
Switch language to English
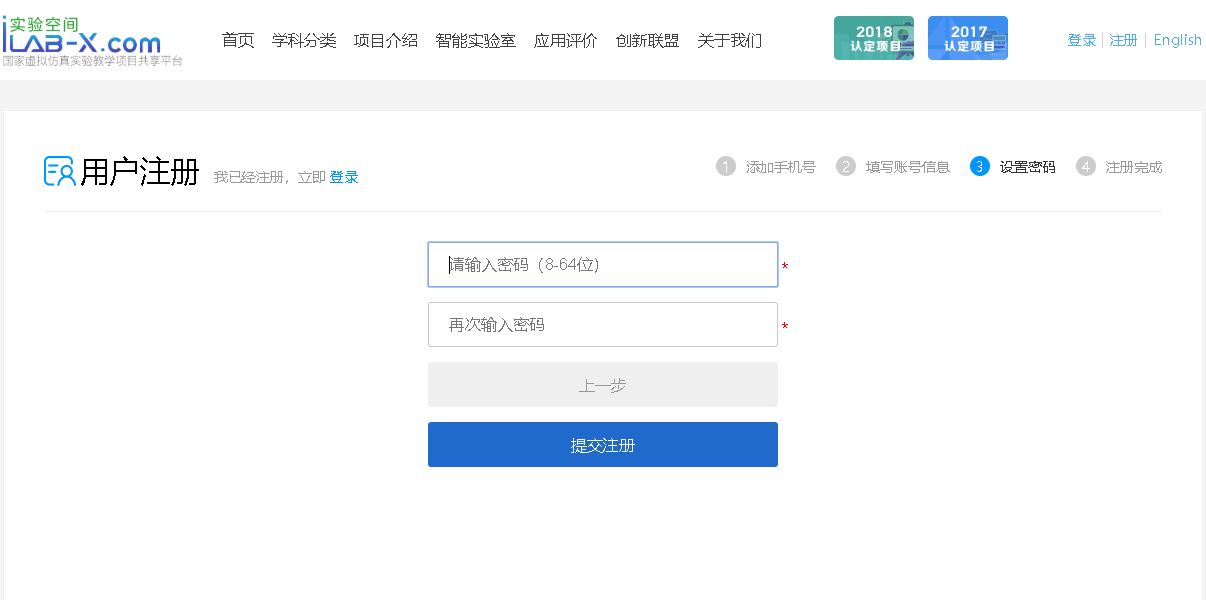(1177, 40)
